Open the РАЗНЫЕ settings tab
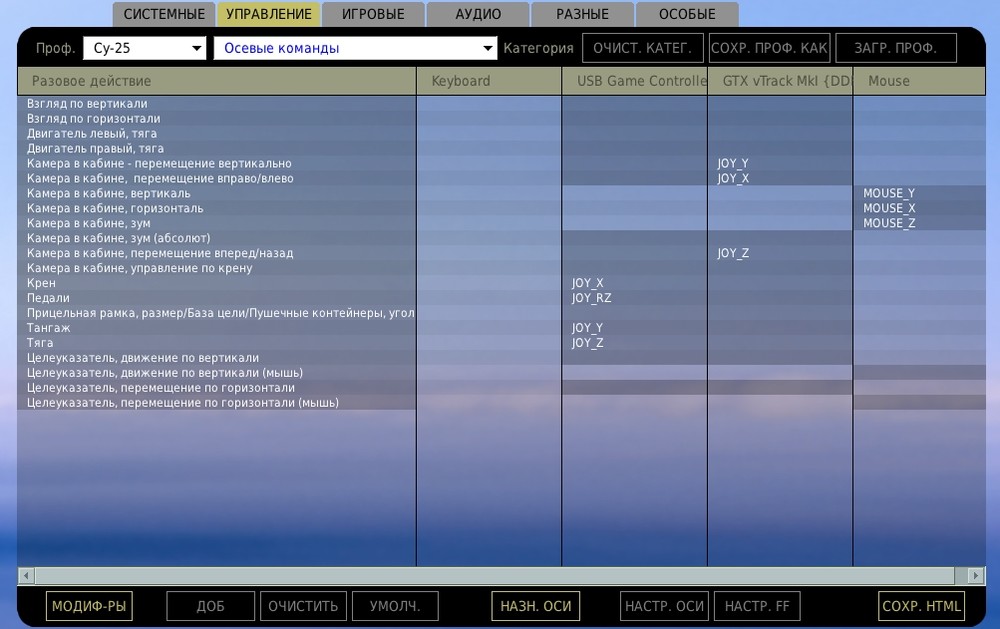 (581, 14)
